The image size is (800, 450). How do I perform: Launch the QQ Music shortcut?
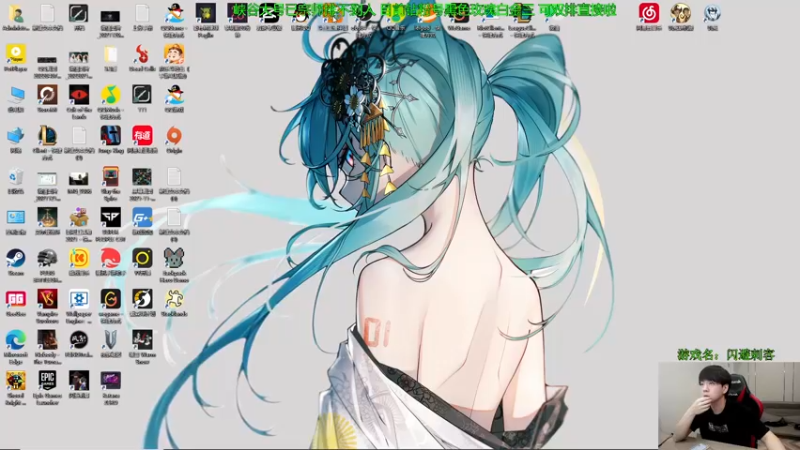pyautogui.click(x=111, y=95)
